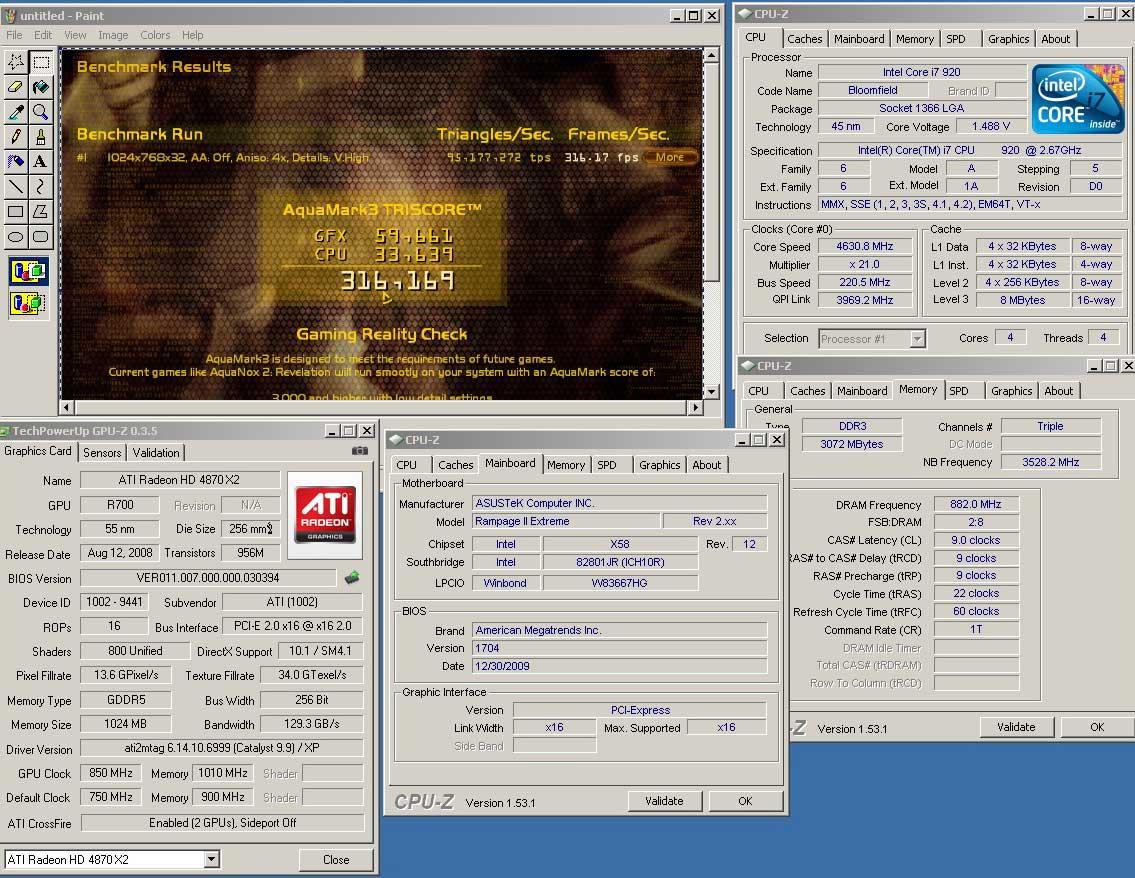Click the Intel Core i7 logo in CPU-Z
The width and height of the screenshot is (1135, 878).
coord(1078,99)
